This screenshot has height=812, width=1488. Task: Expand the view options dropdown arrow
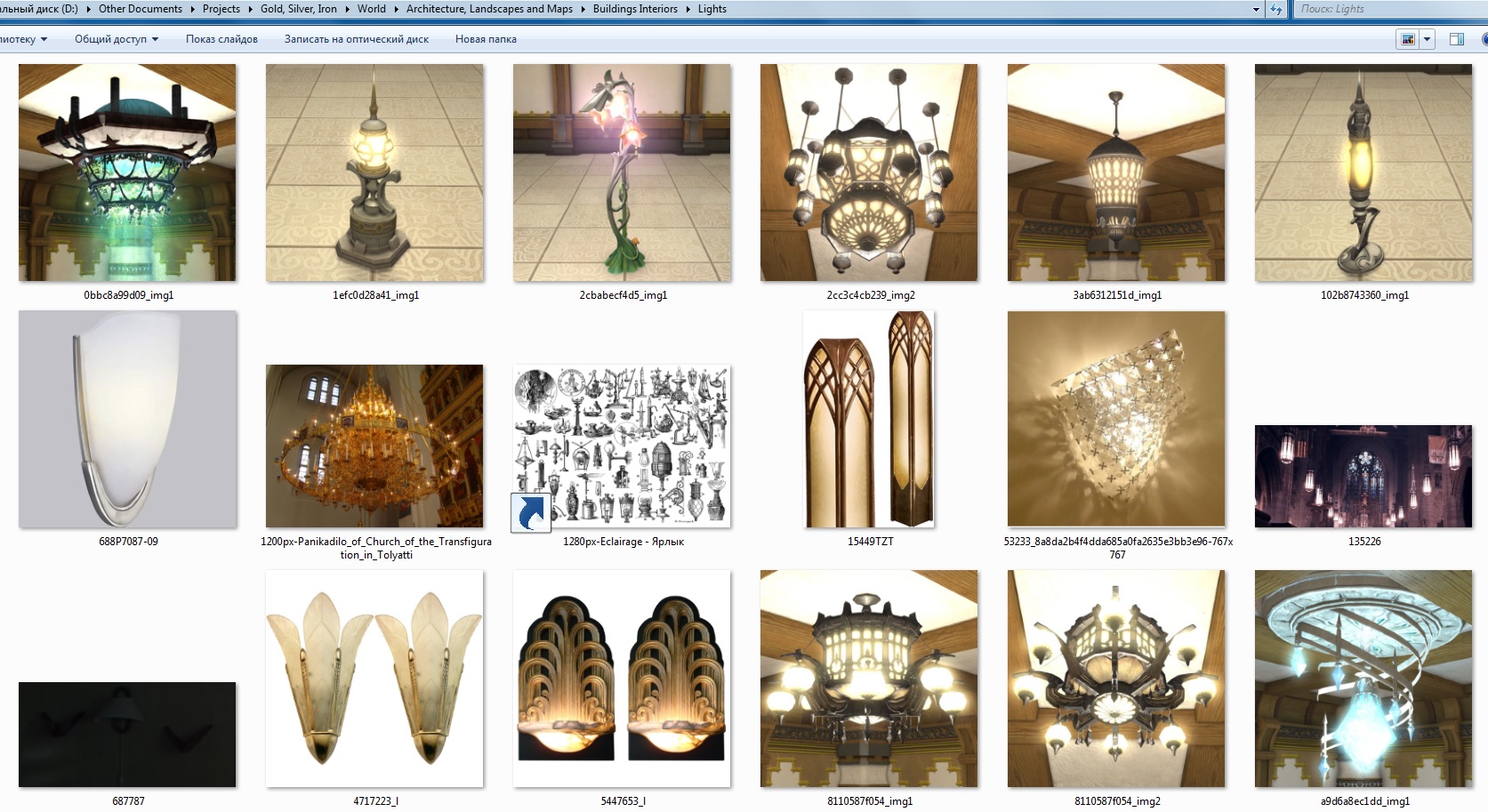coord(1427,39)
